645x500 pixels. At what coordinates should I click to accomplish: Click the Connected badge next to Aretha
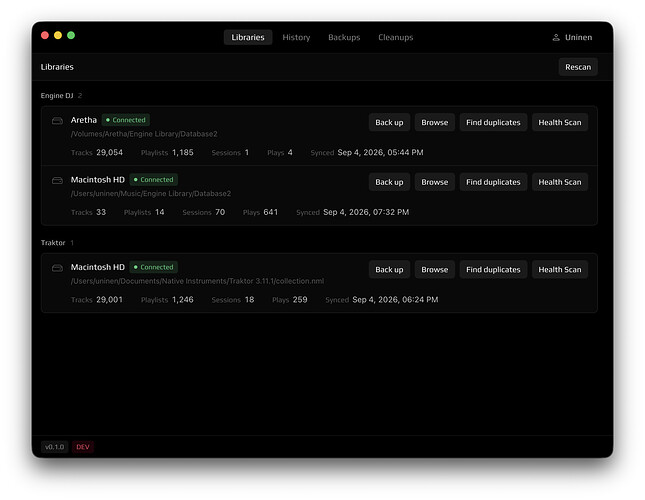pyautogui.click(x=125, y=120)
